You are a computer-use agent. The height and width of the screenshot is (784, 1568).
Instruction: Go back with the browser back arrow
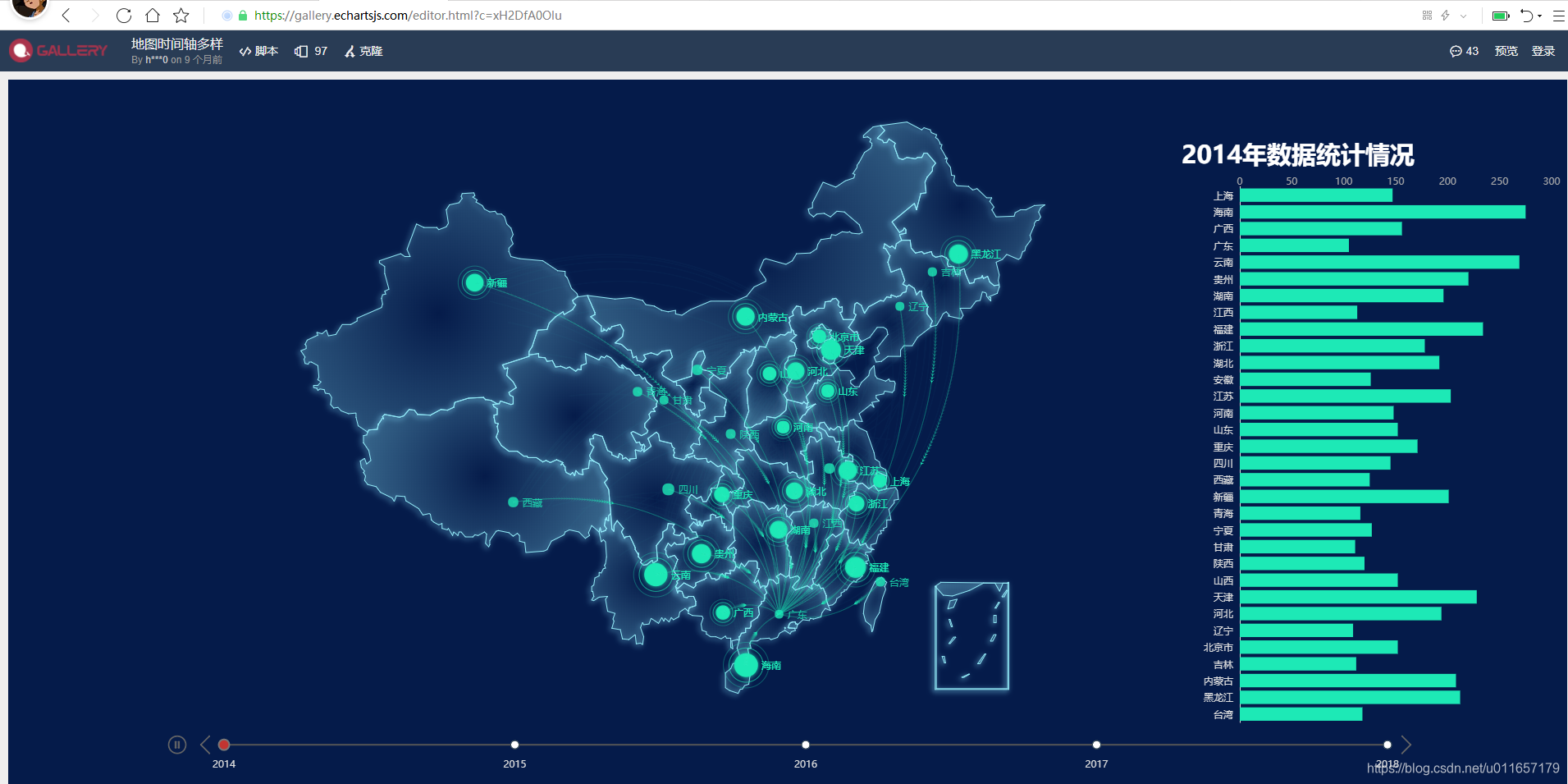click(x=66, y=16)
